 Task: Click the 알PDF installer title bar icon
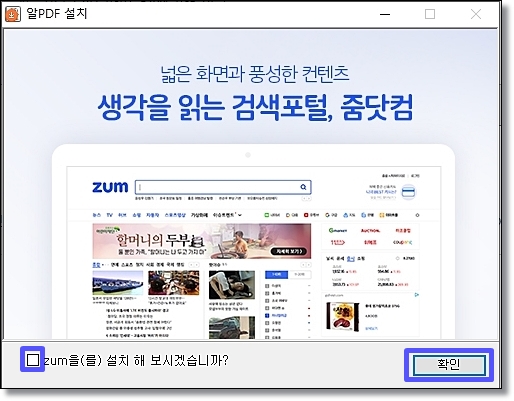click(13, 14)
